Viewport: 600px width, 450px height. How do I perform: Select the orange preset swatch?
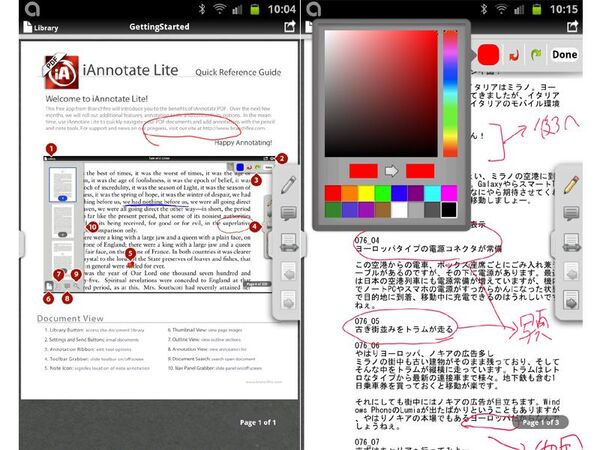pyautogui.click(x=349, y=193)
